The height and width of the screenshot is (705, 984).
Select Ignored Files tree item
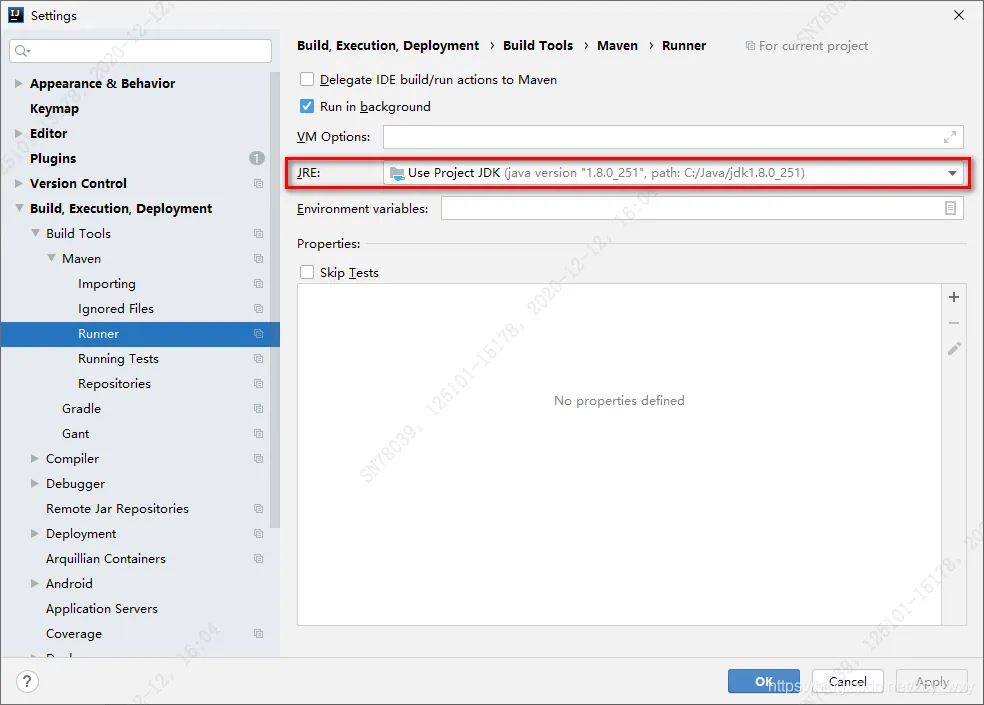pos(115,308)
